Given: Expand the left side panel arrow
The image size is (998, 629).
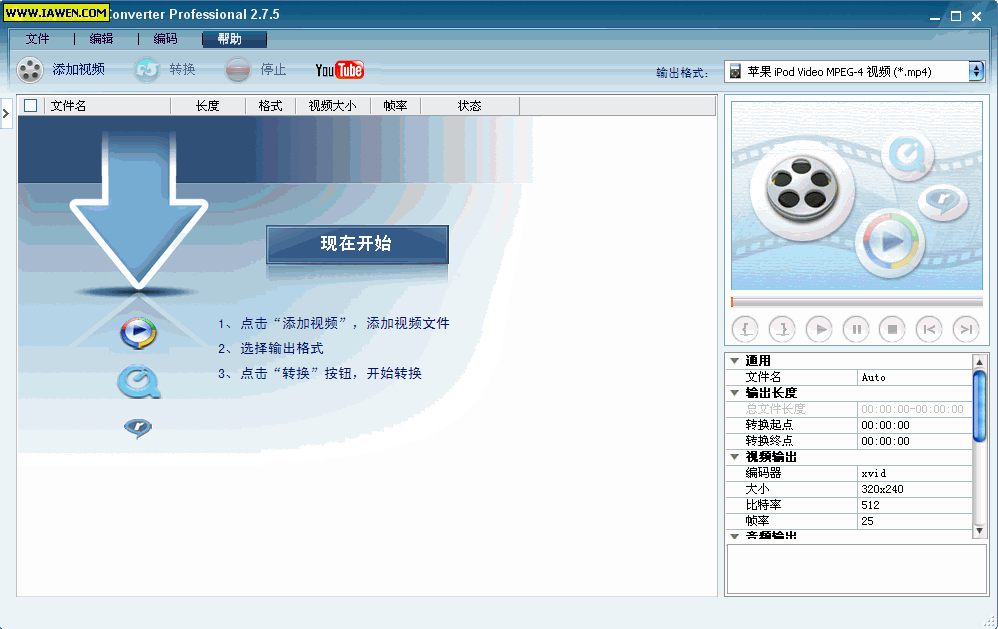Looking at the screenshot, I should coord(6,113).
